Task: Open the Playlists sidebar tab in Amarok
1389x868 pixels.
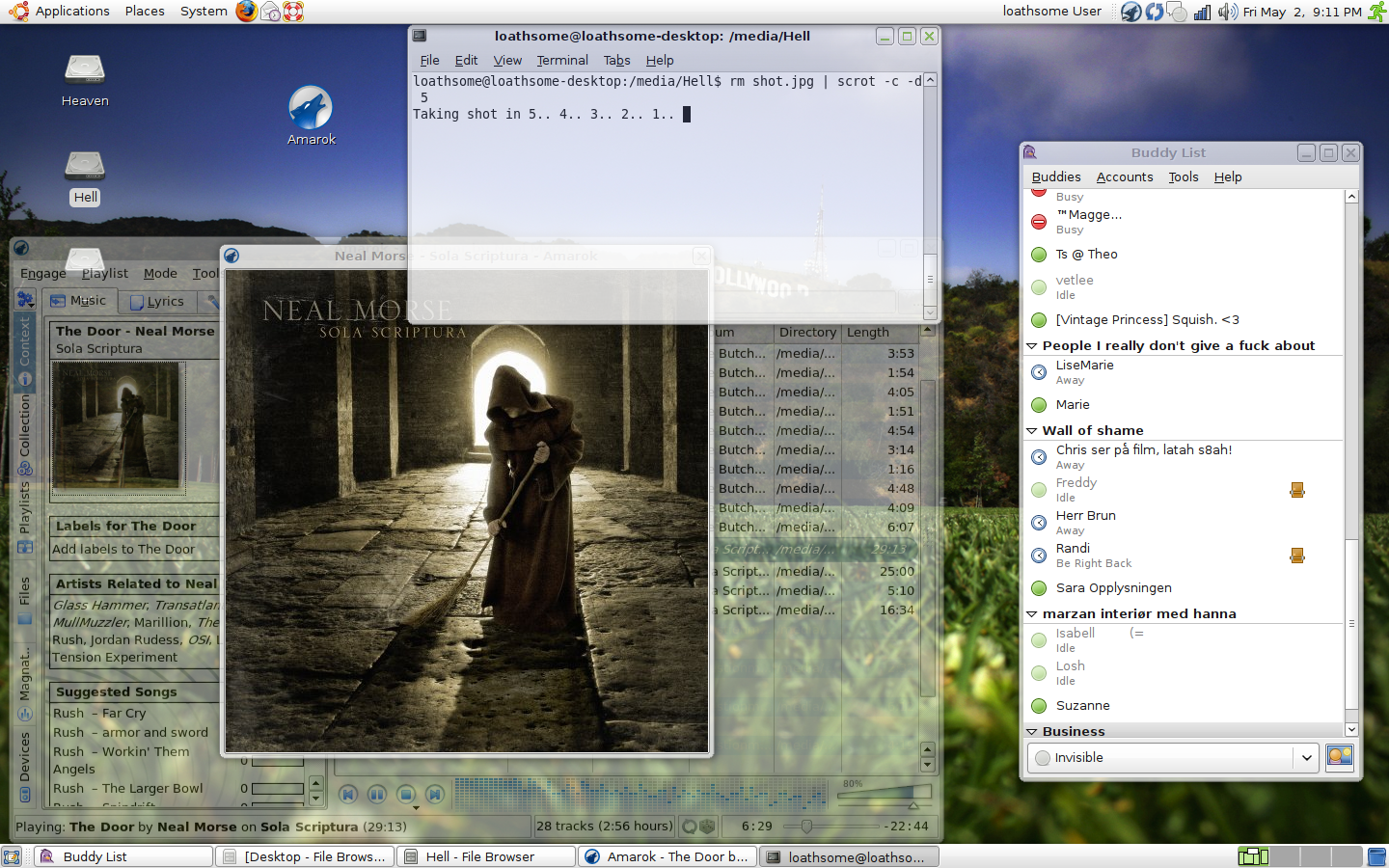Action: (x=25, y=518)
